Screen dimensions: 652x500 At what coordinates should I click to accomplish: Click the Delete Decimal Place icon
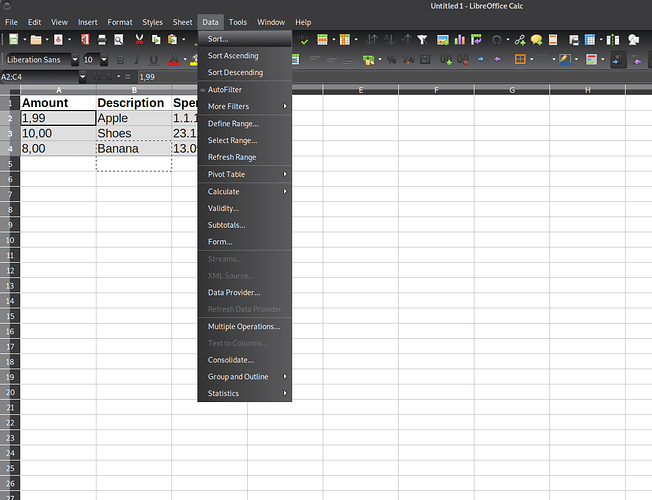[x=463, y=59]
